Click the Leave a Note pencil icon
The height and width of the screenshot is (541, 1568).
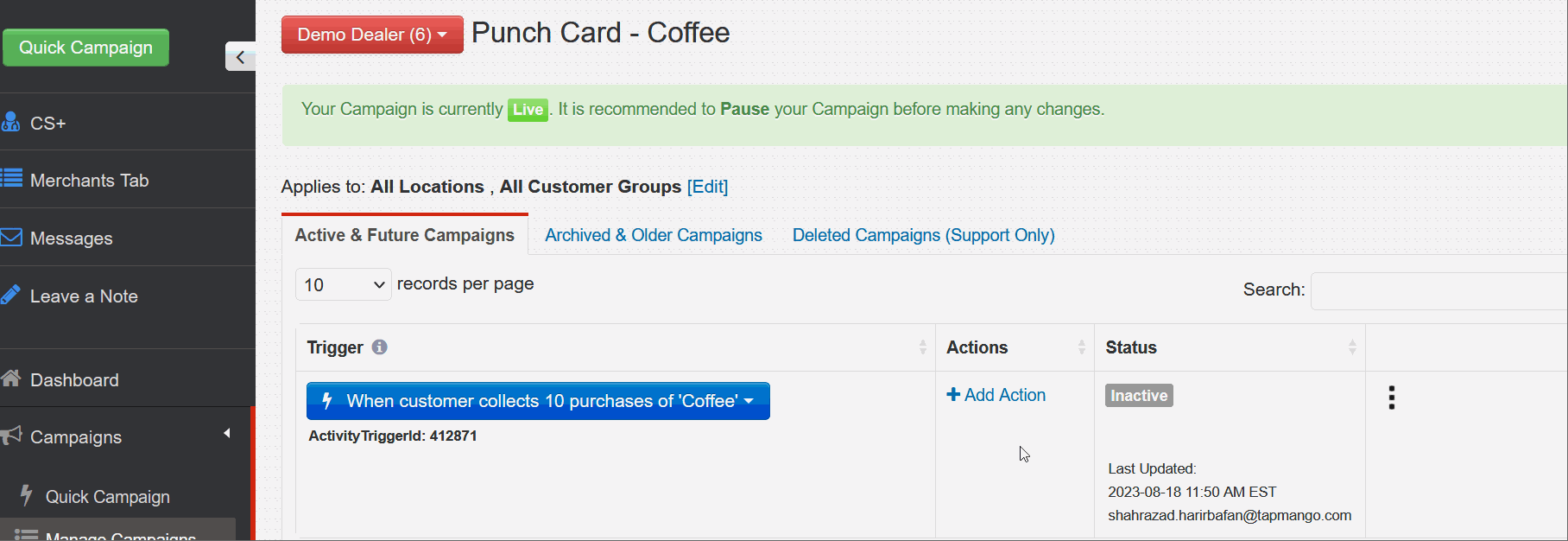tap(11, 294)
